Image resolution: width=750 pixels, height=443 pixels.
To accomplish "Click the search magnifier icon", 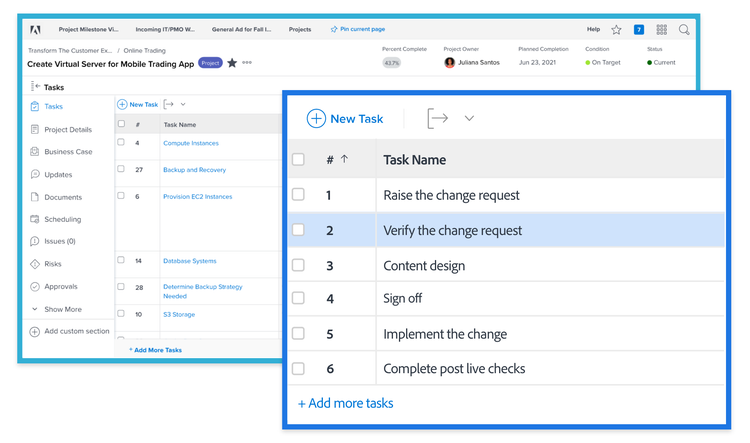I will pyautogui.click(x=684, y=30).
